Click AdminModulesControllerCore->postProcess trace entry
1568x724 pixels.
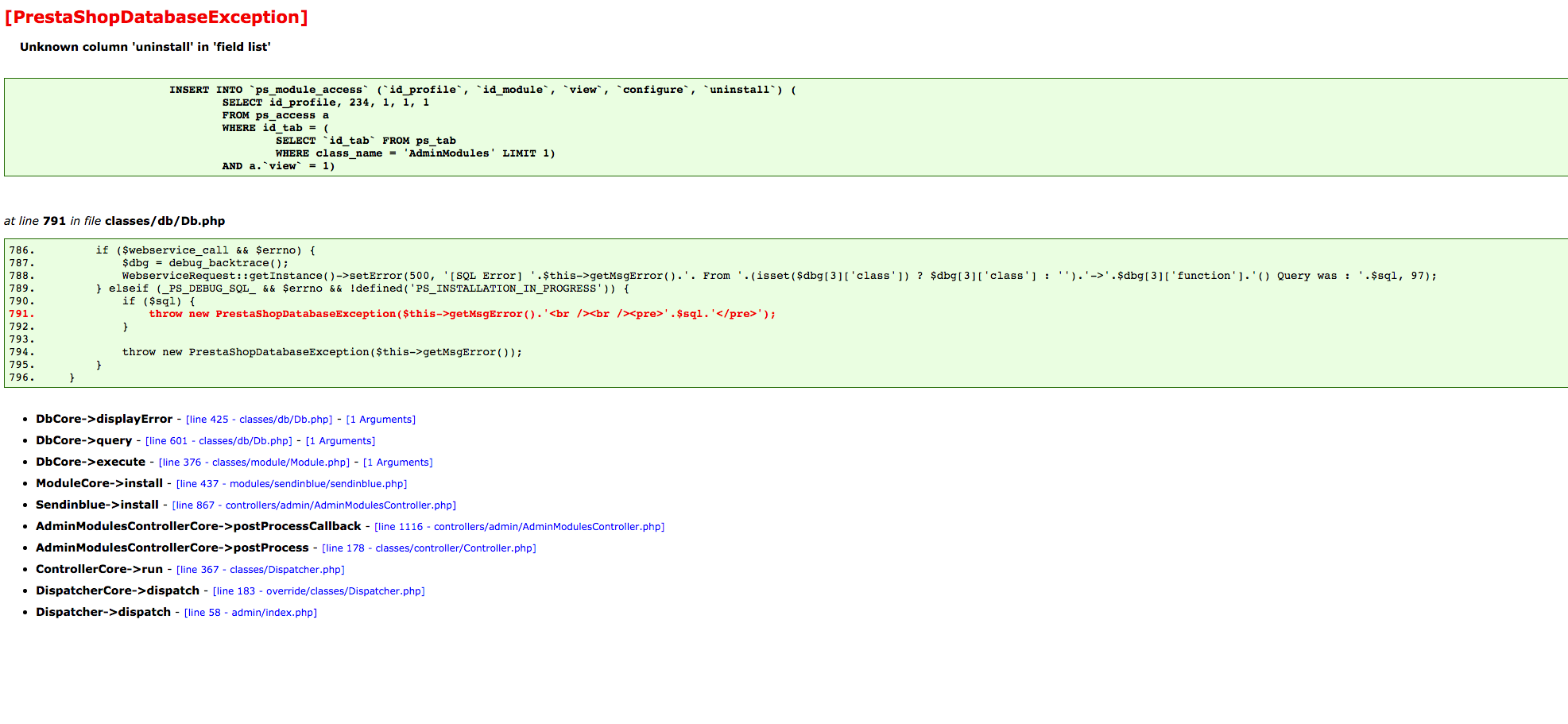(x=172, y=548)
